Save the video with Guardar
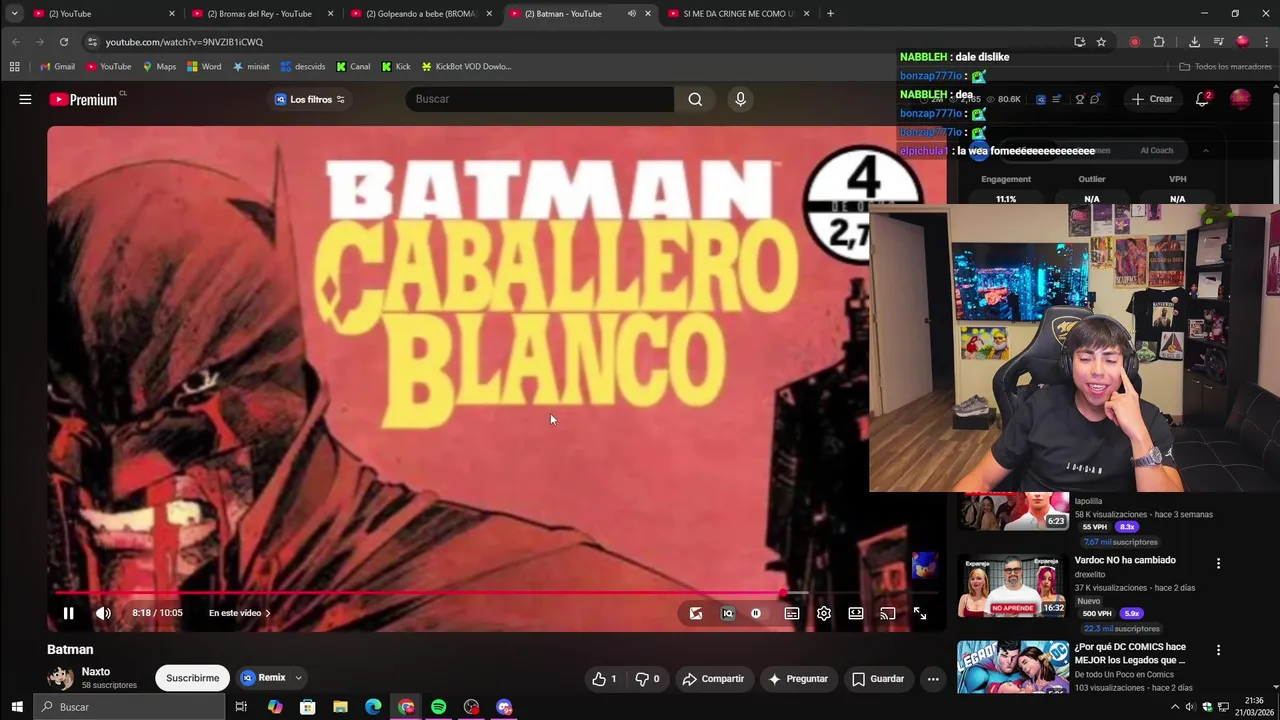 [x=878, y=679]
